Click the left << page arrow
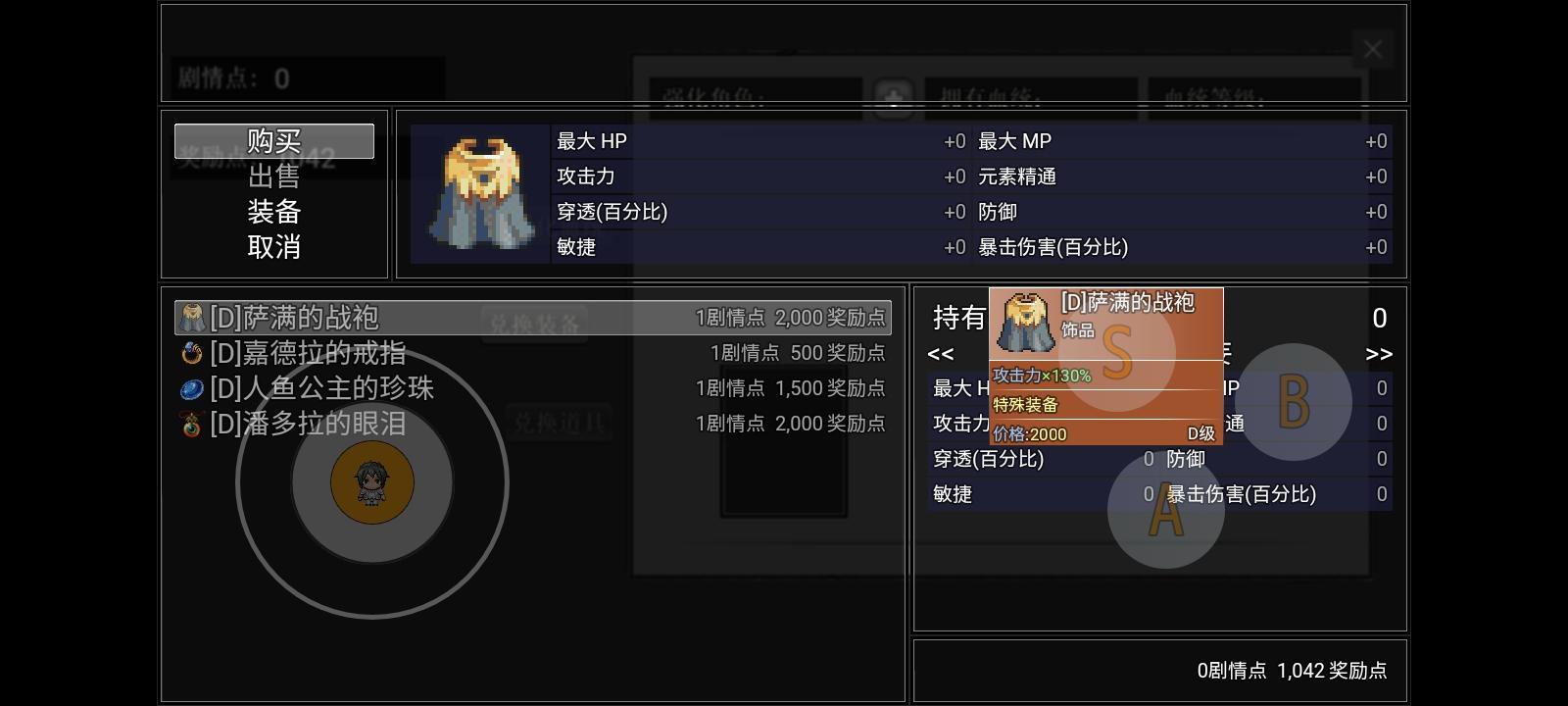The height and width of the screenshot is (706, 1568). tap(941, 354)
